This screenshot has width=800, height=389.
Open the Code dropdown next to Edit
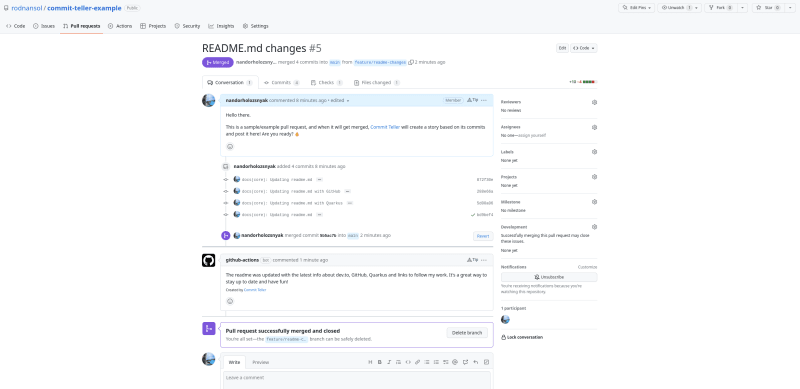(584, 48)
